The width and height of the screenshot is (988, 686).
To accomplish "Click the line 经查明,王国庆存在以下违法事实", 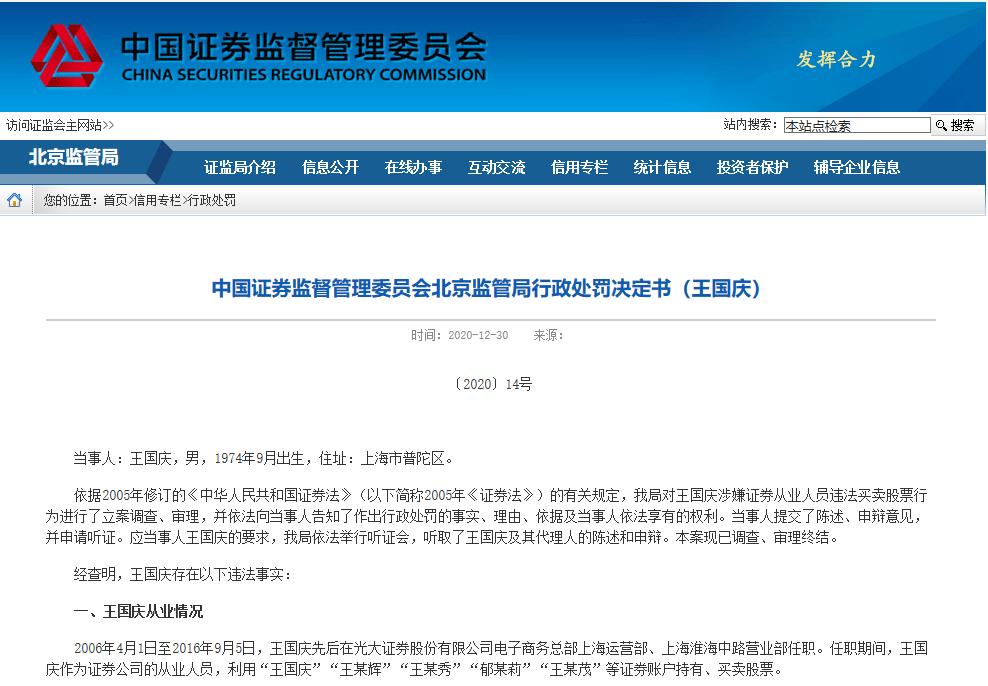I will pyautogui.click(x=181, y=575).
